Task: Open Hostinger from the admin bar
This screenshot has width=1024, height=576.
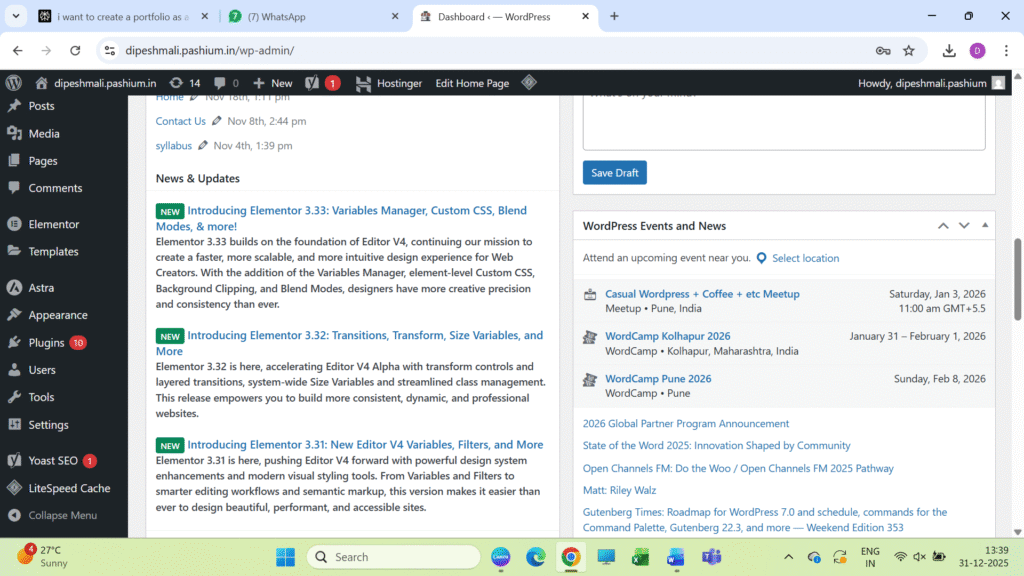Action: [389, 83]
